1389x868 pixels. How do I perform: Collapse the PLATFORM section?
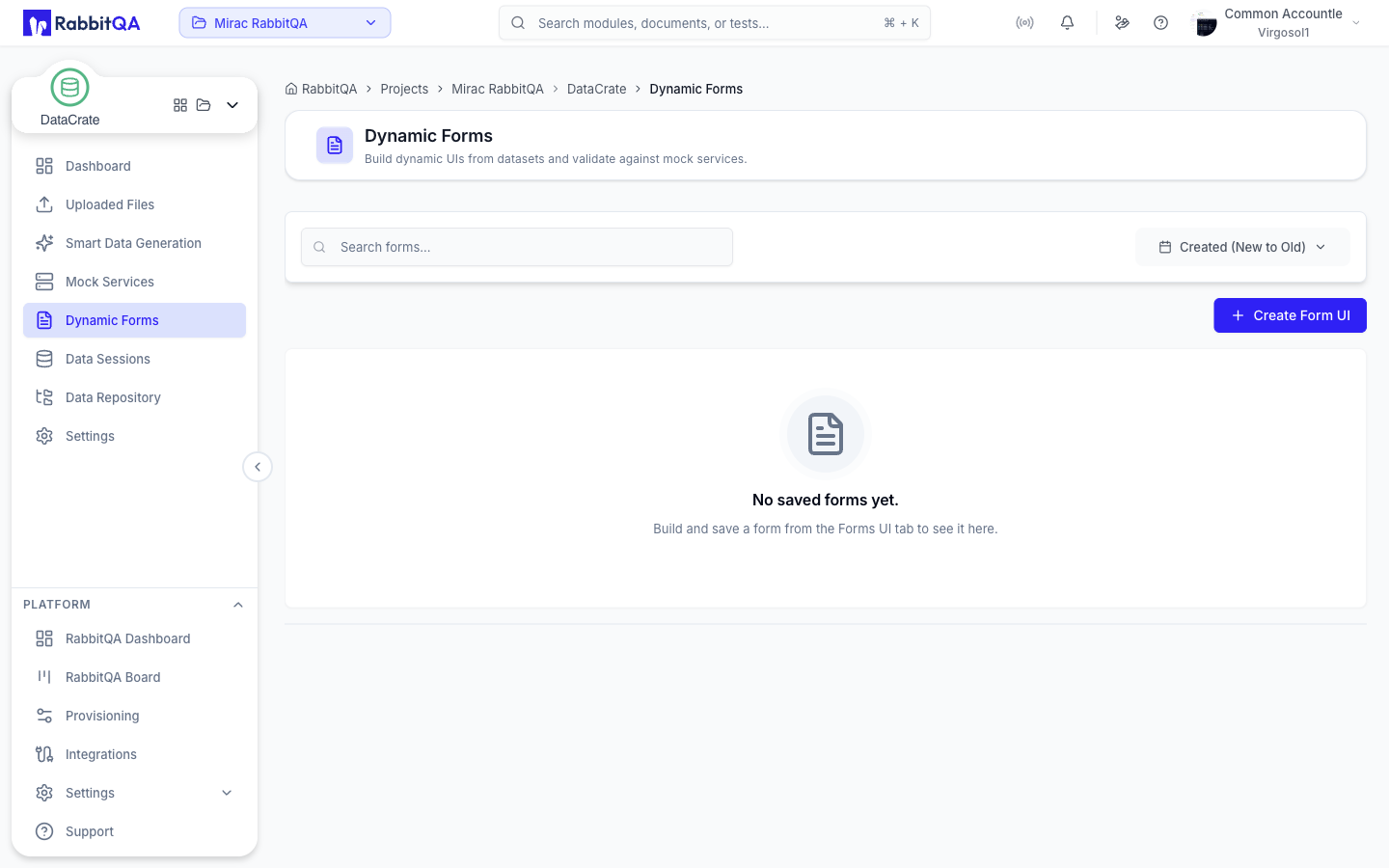[238, 605]
